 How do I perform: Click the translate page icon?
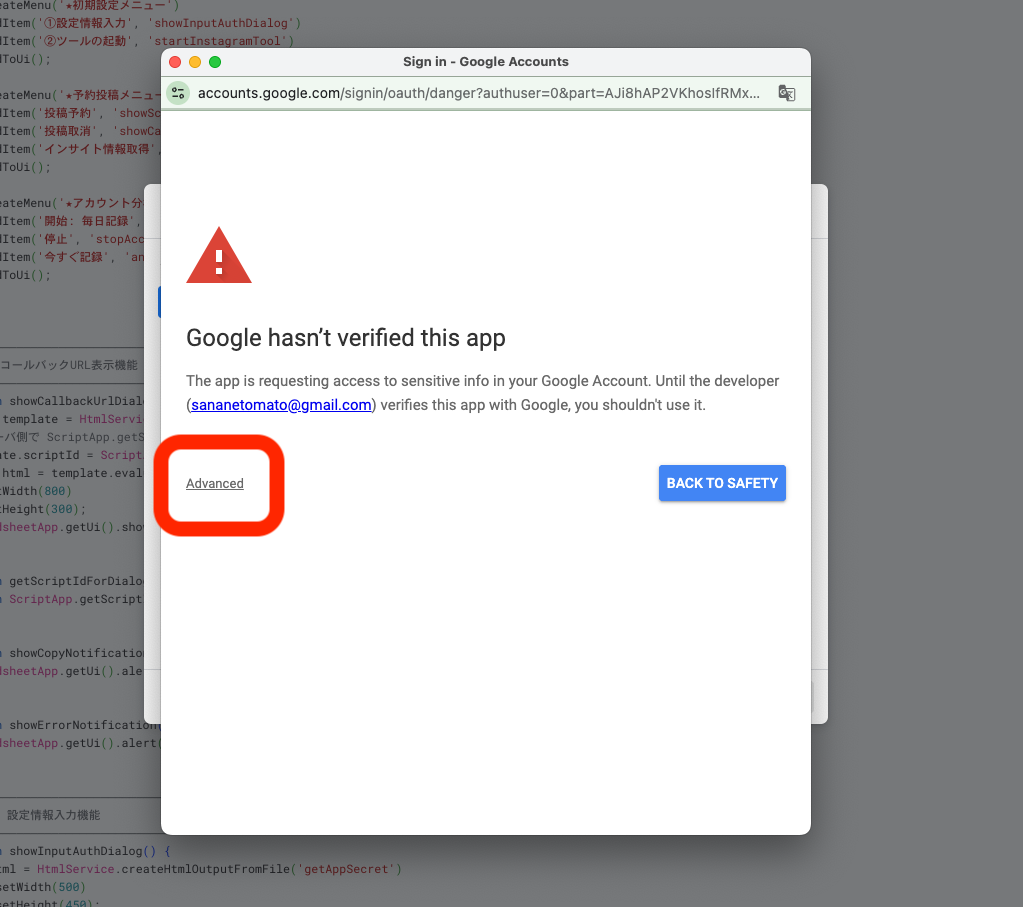pyautogui.click(x=787, y=93)
